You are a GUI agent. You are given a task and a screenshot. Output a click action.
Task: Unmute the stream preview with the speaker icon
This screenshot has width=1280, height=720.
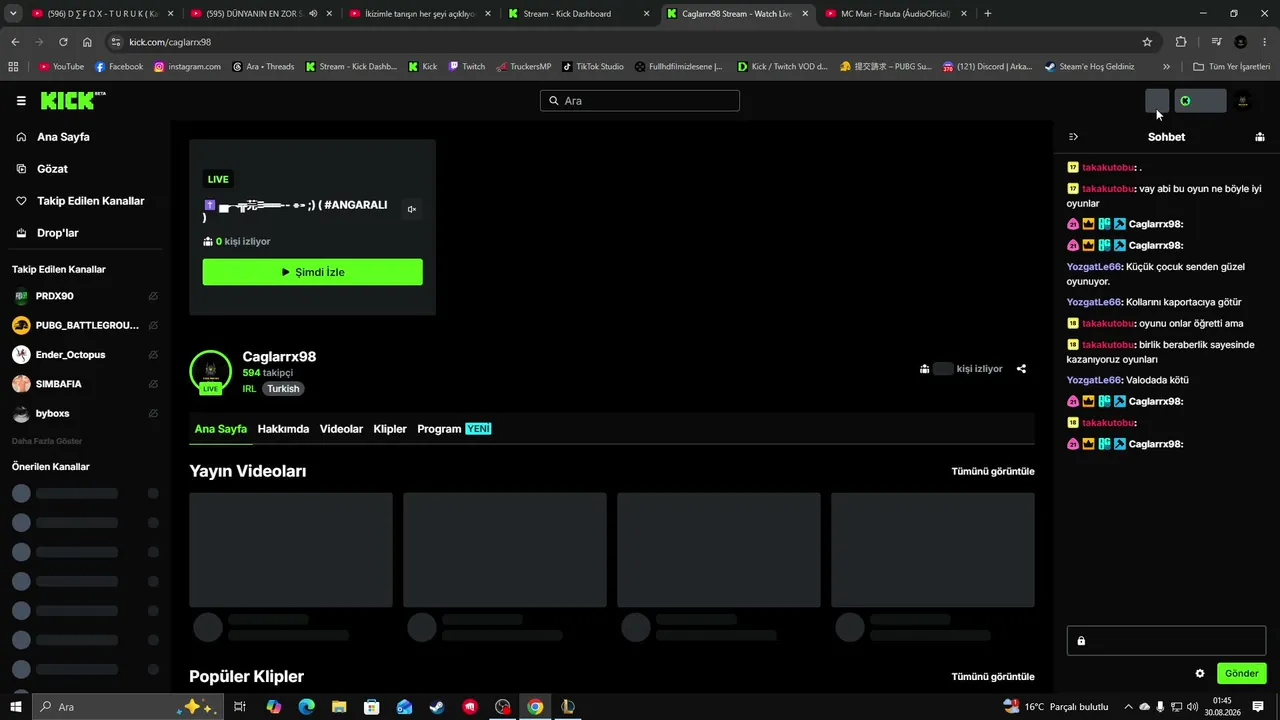click(411, 209)
